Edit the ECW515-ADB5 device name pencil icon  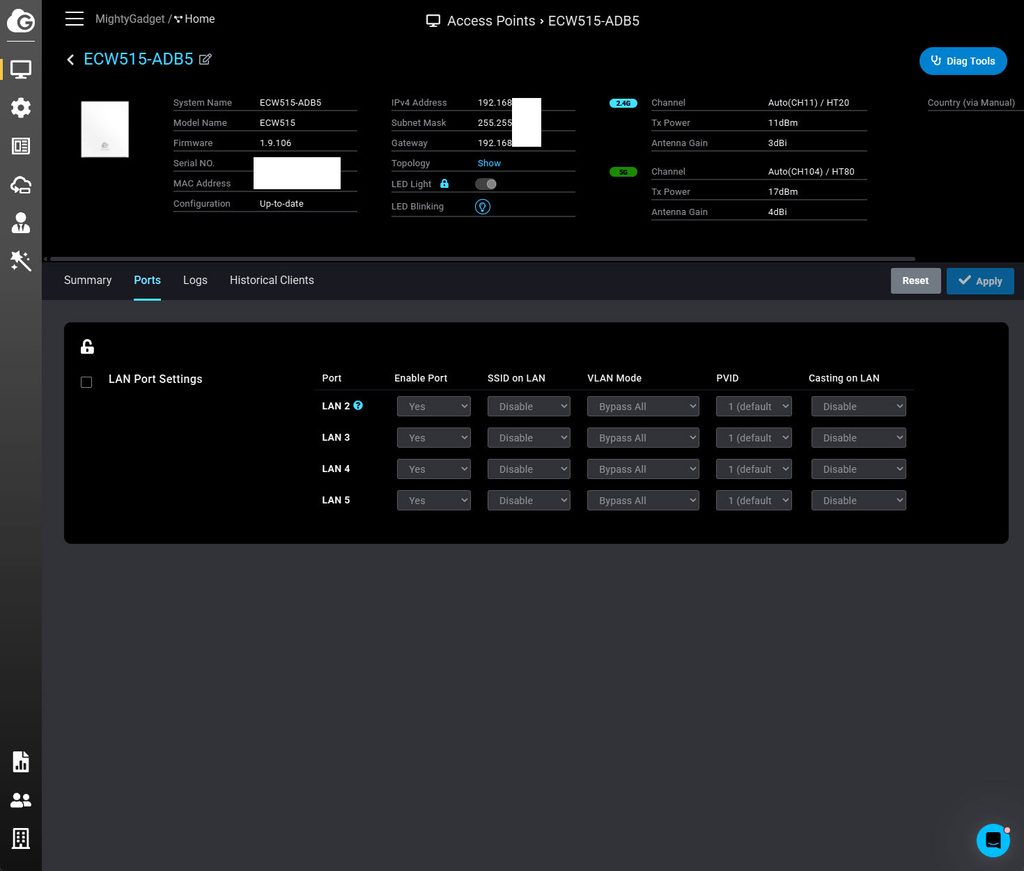[x=205, y=59]
